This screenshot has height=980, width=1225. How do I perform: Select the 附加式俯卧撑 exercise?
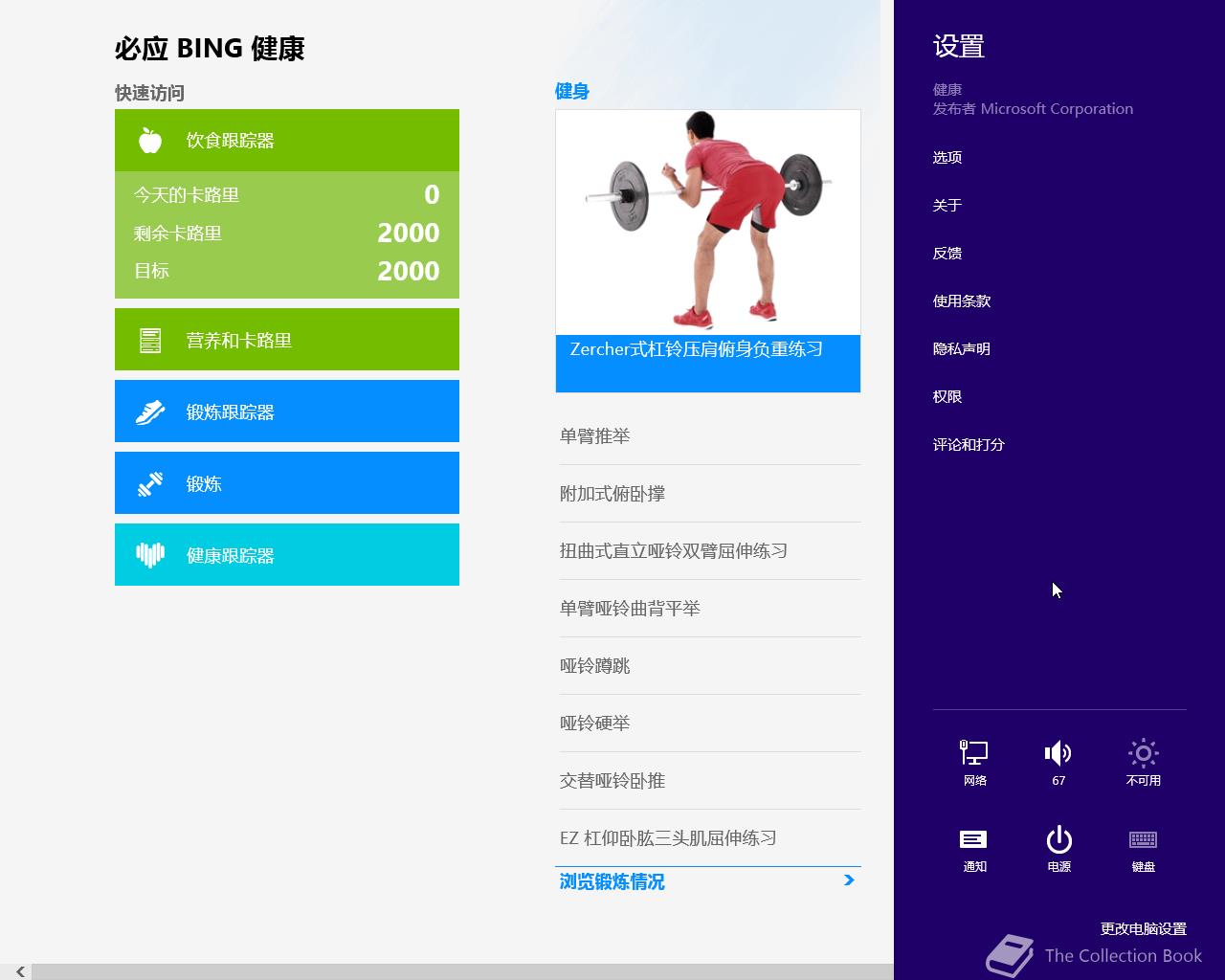pyautogui.click(x=710, y=494)
